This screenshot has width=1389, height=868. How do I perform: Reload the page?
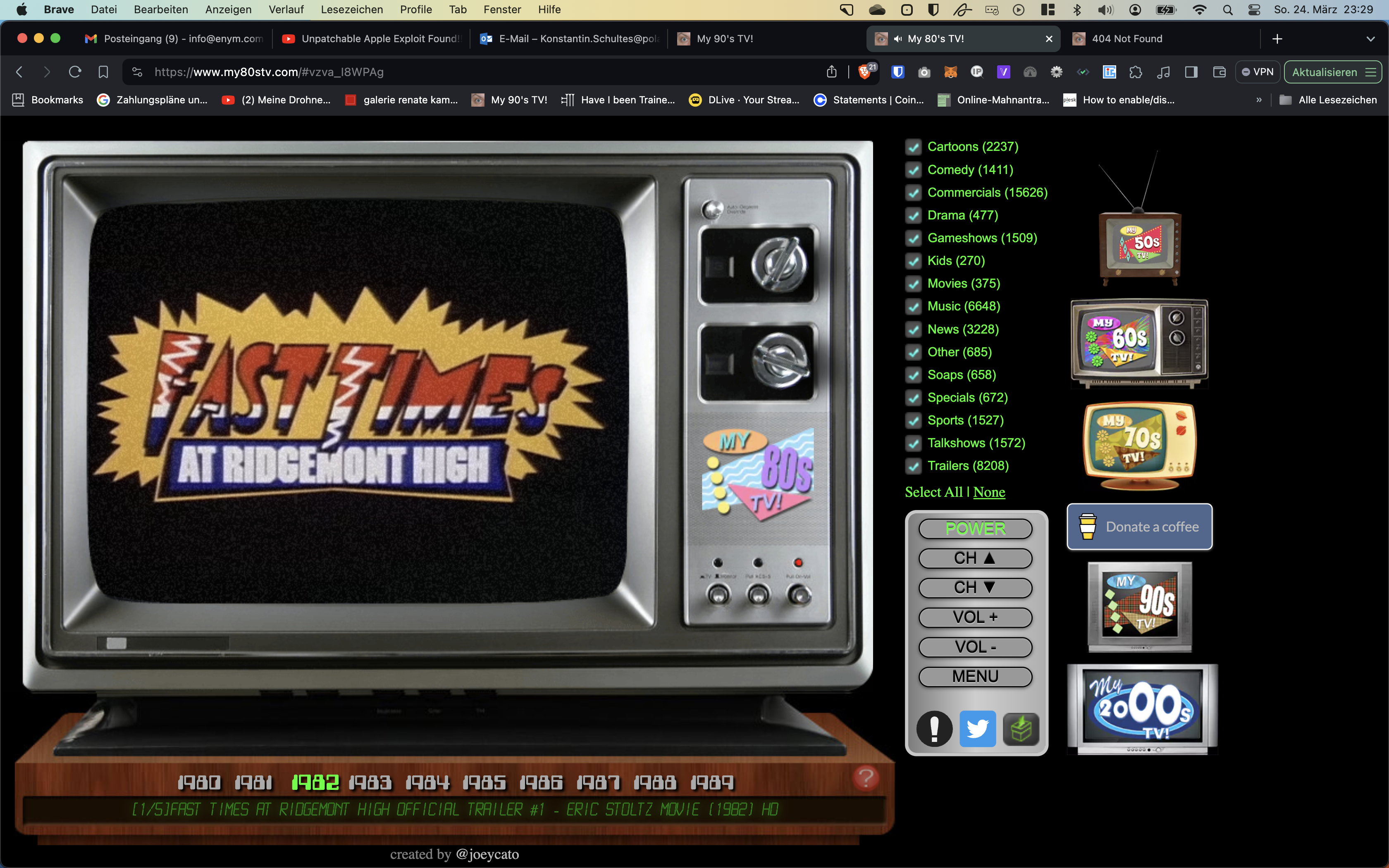tap(75, 72)
